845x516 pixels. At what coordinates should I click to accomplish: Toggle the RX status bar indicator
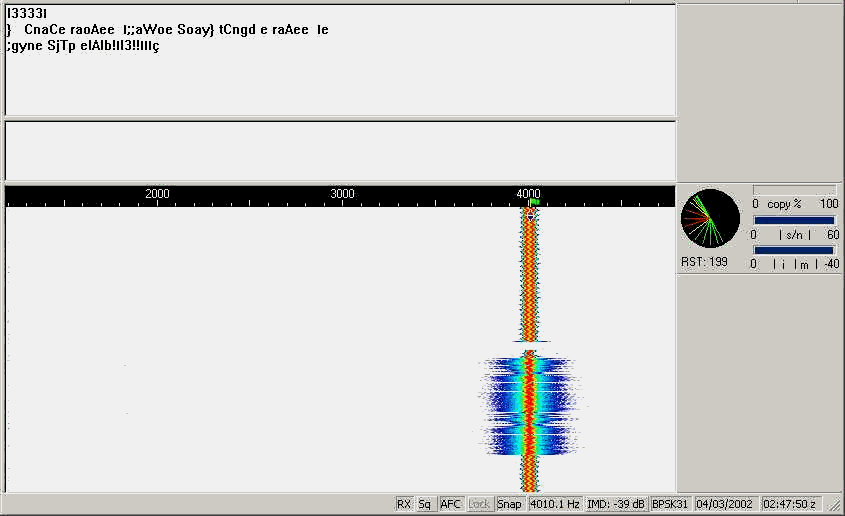(x=404, y=504)
